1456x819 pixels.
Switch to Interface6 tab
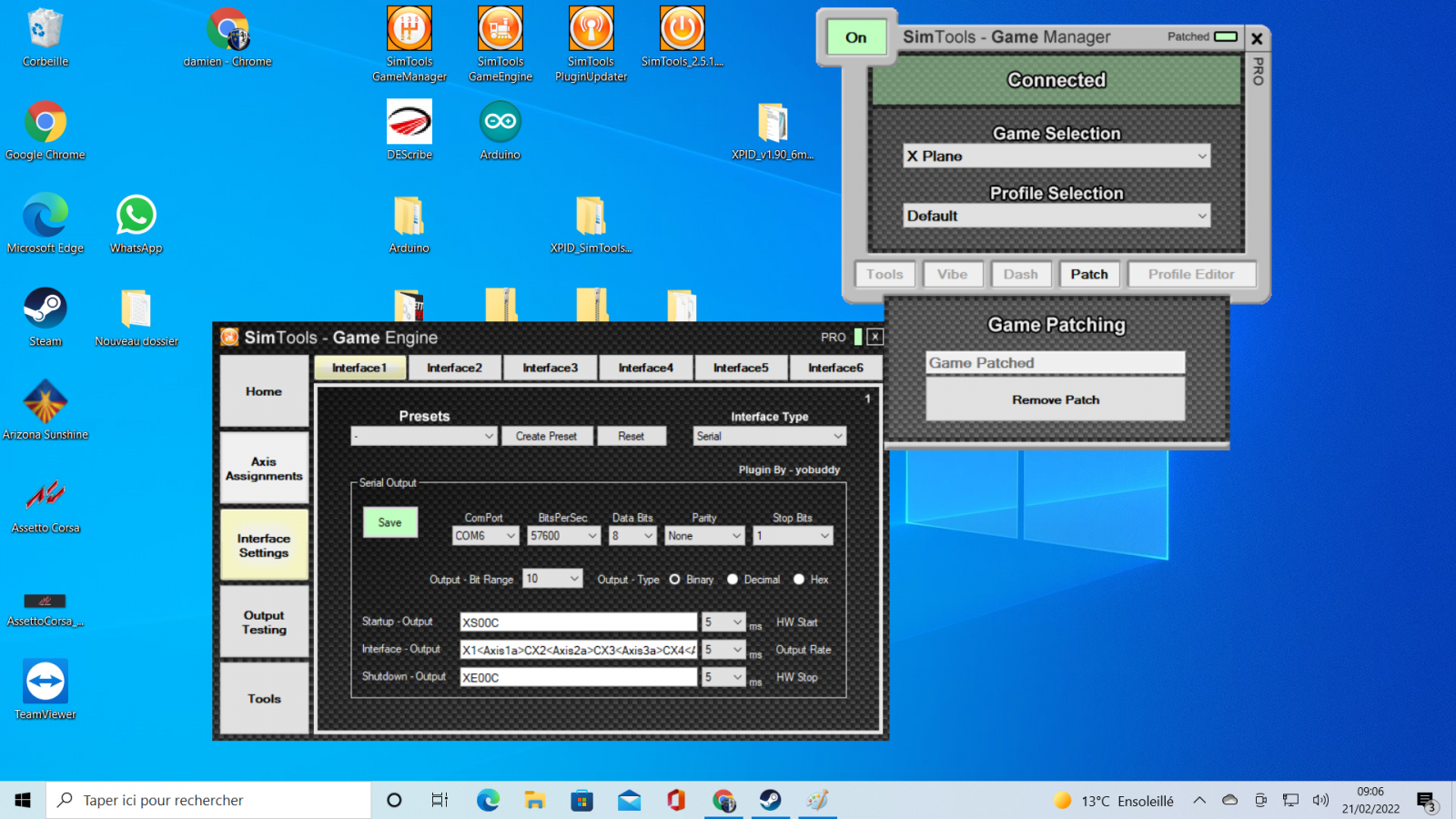pos(835,368)
